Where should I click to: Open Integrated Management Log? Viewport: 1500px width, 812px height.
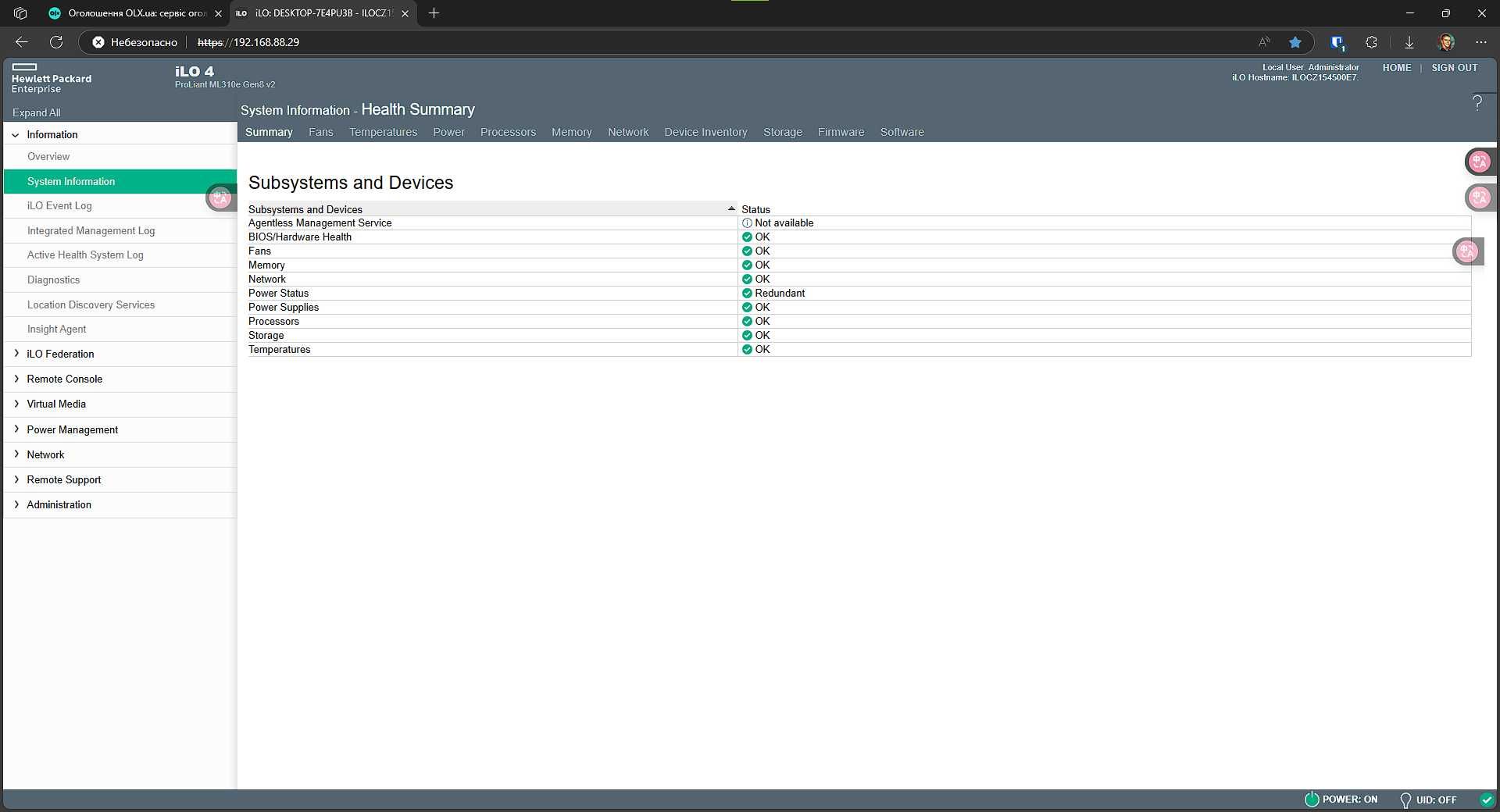(x=120, y=231)
